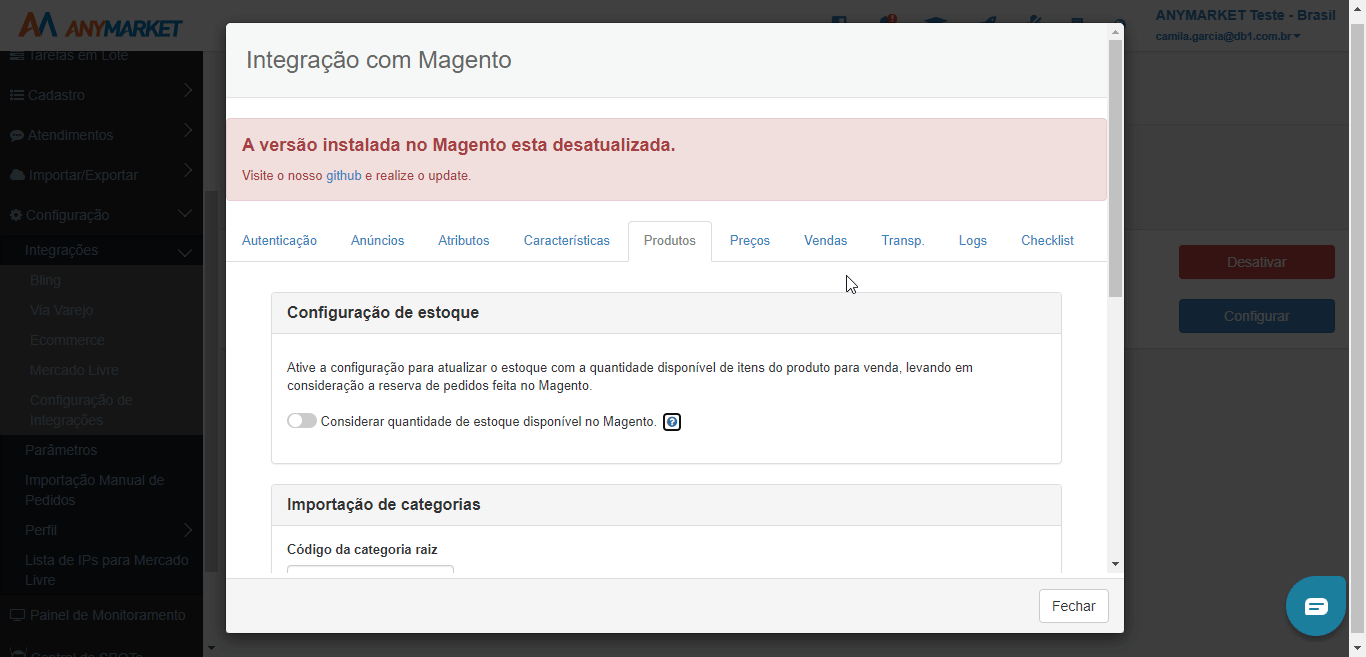Select the Produtos tab

point(670,241)
